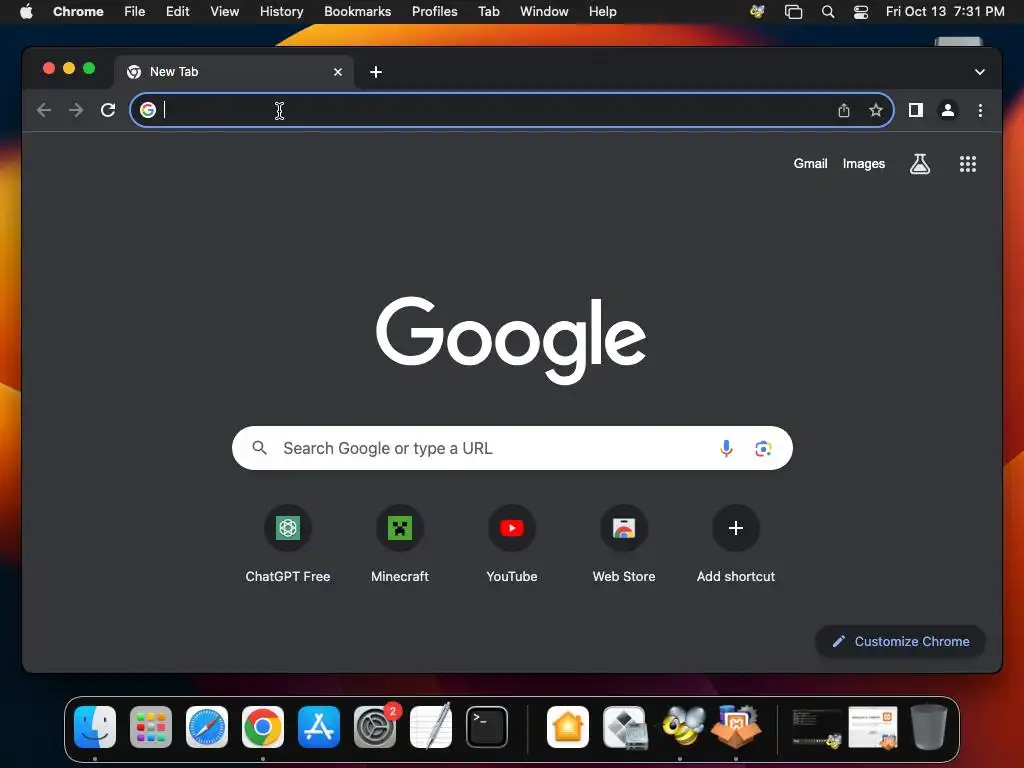
Task: Open the Bookmarks menu
Action: [357, 12]
